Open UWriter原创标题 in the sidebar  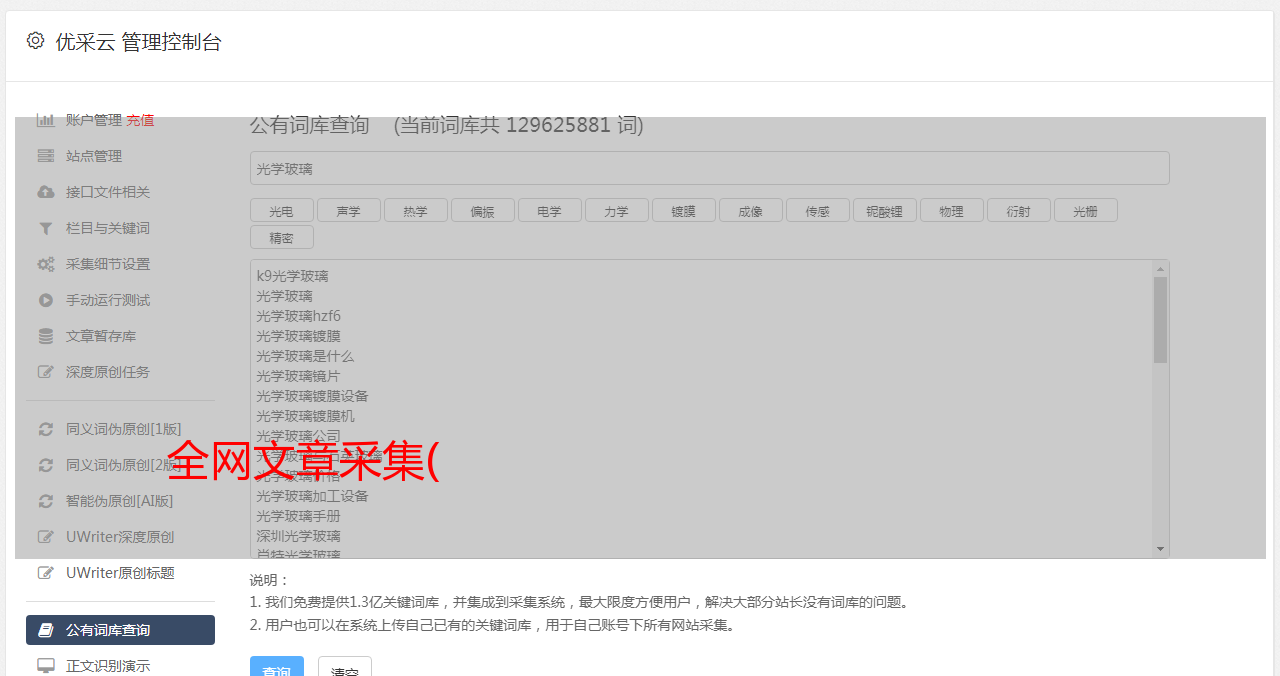pos(120,573)
